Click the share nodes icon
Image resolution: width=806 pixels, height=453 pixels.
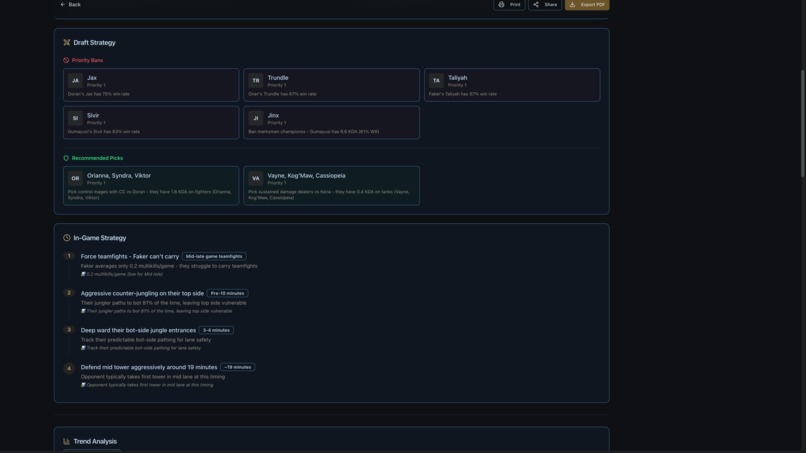(x=536, y=5)
